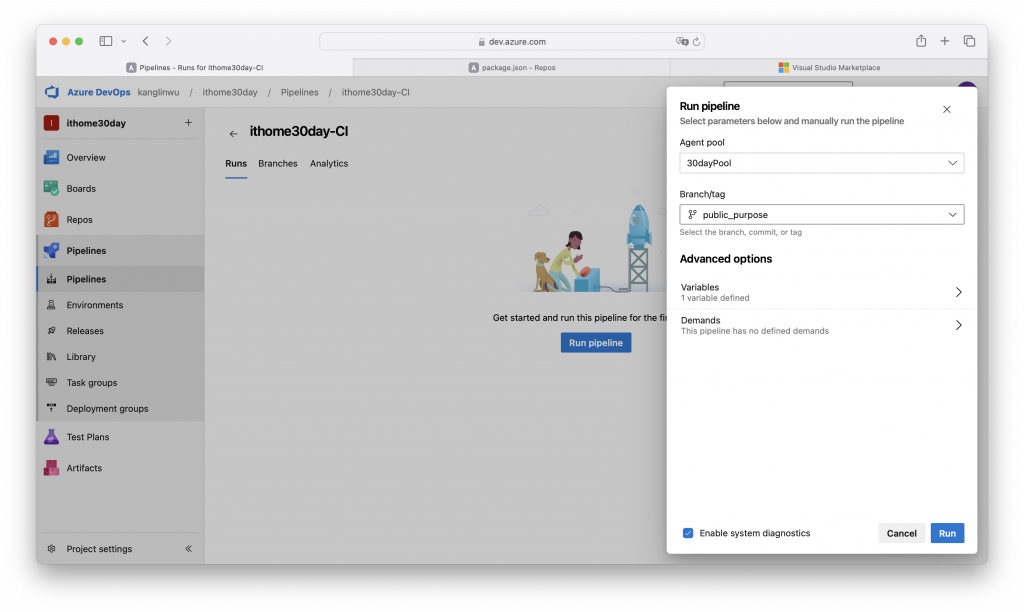The height and width of the screenshot is (612, 1024).
Task: Select the Visual Studio Marketplace browser tab
Action: [x=829, y=67]
